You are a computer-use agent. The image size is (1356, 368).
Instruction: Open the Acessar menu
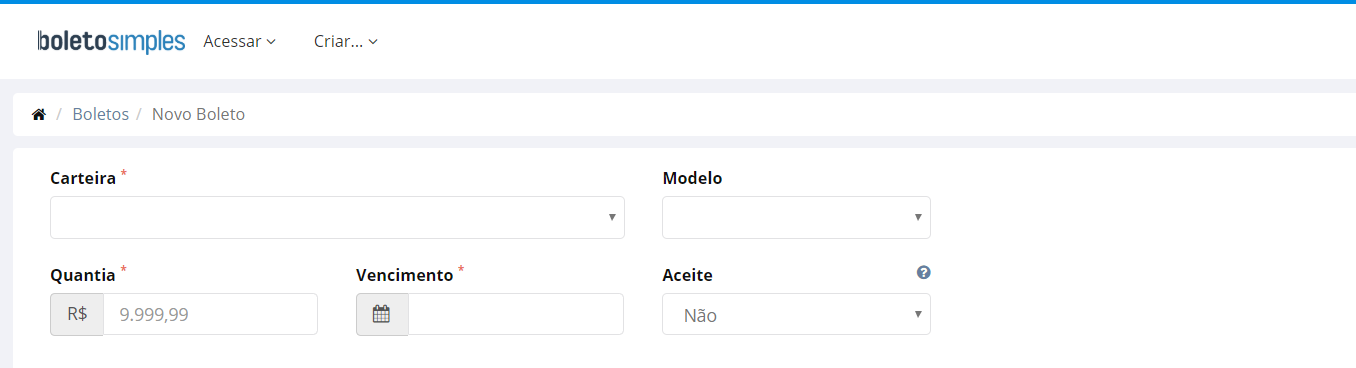(x=239, y=41)
